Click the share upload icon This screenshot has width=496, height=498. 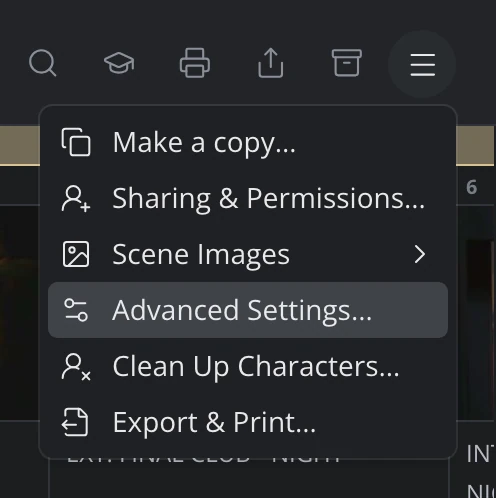(x=271, y=63)
